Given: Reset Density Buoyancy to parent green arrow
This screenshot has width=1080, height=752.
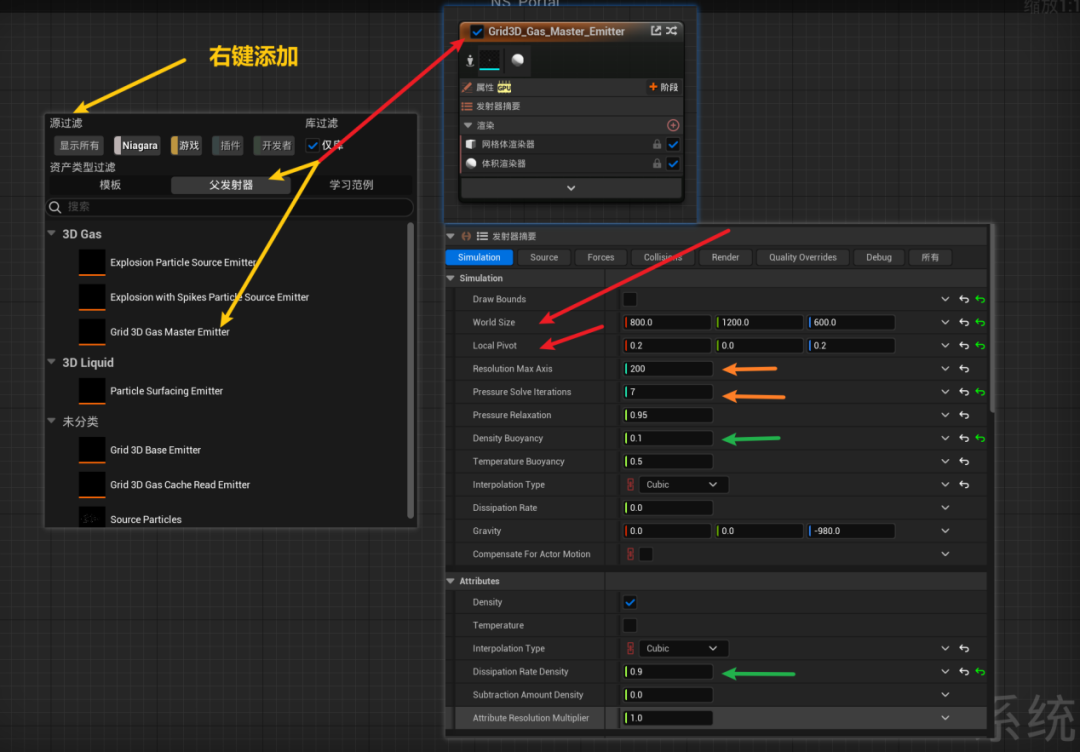Looking at the screenshot, I should (980, 439).
